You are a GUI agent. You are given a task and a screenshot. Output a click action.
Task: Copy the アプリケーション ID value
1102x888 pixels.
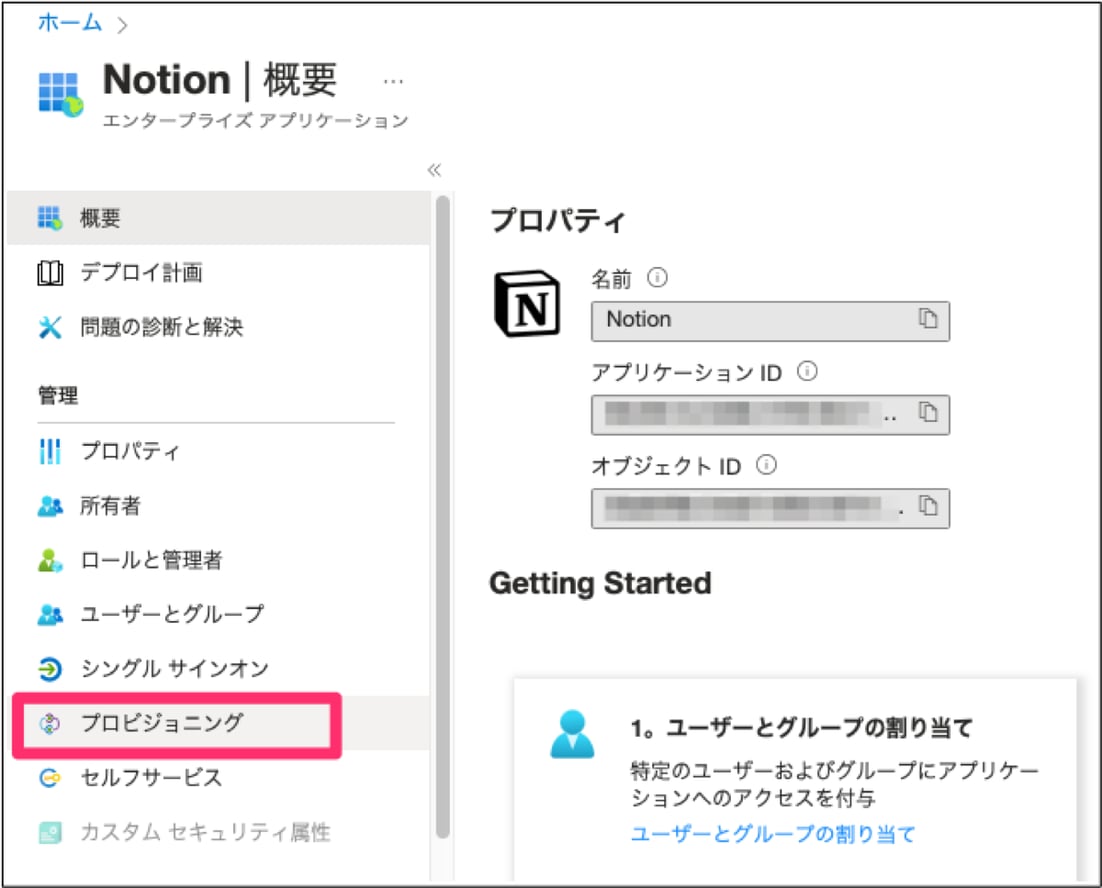930,412
